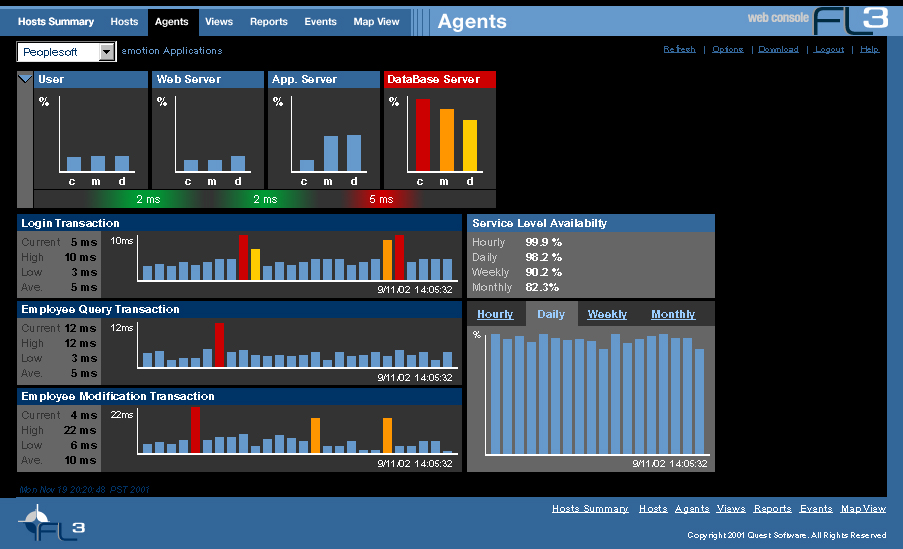Select the red DataBase Server header

pos(440,79)
